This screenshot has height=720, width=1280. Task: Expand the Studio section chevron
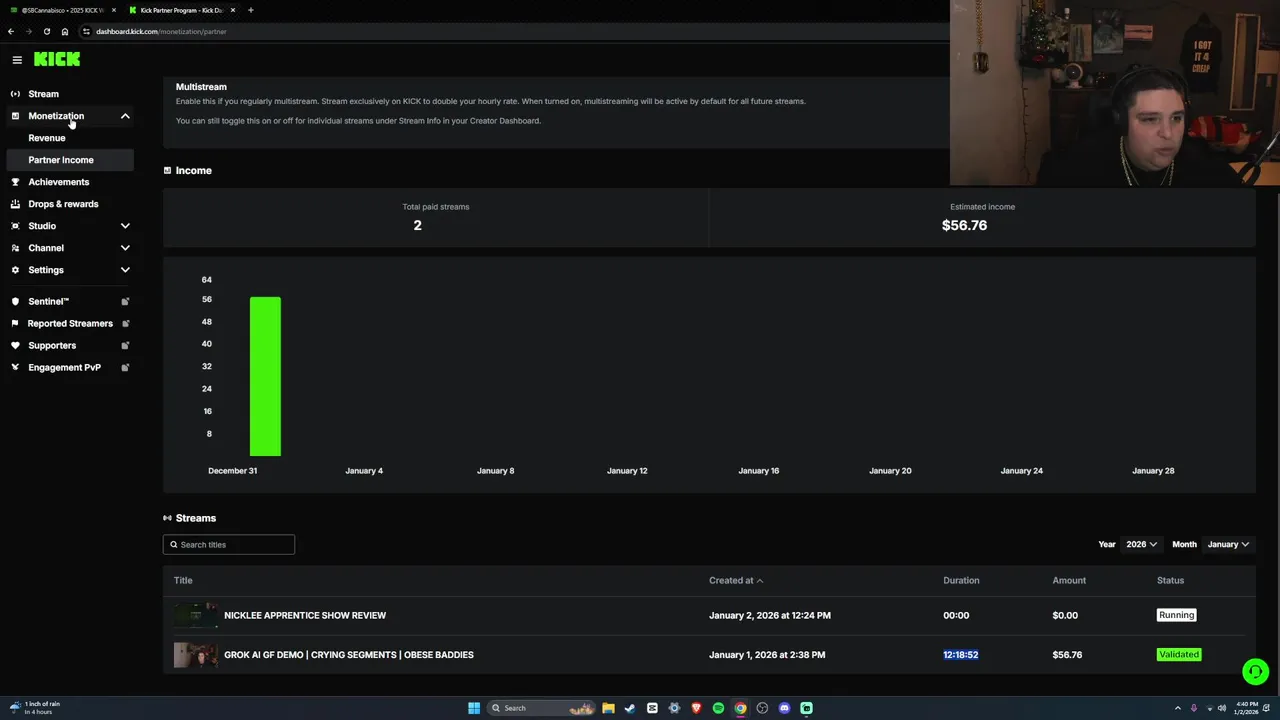click(125, 226)
